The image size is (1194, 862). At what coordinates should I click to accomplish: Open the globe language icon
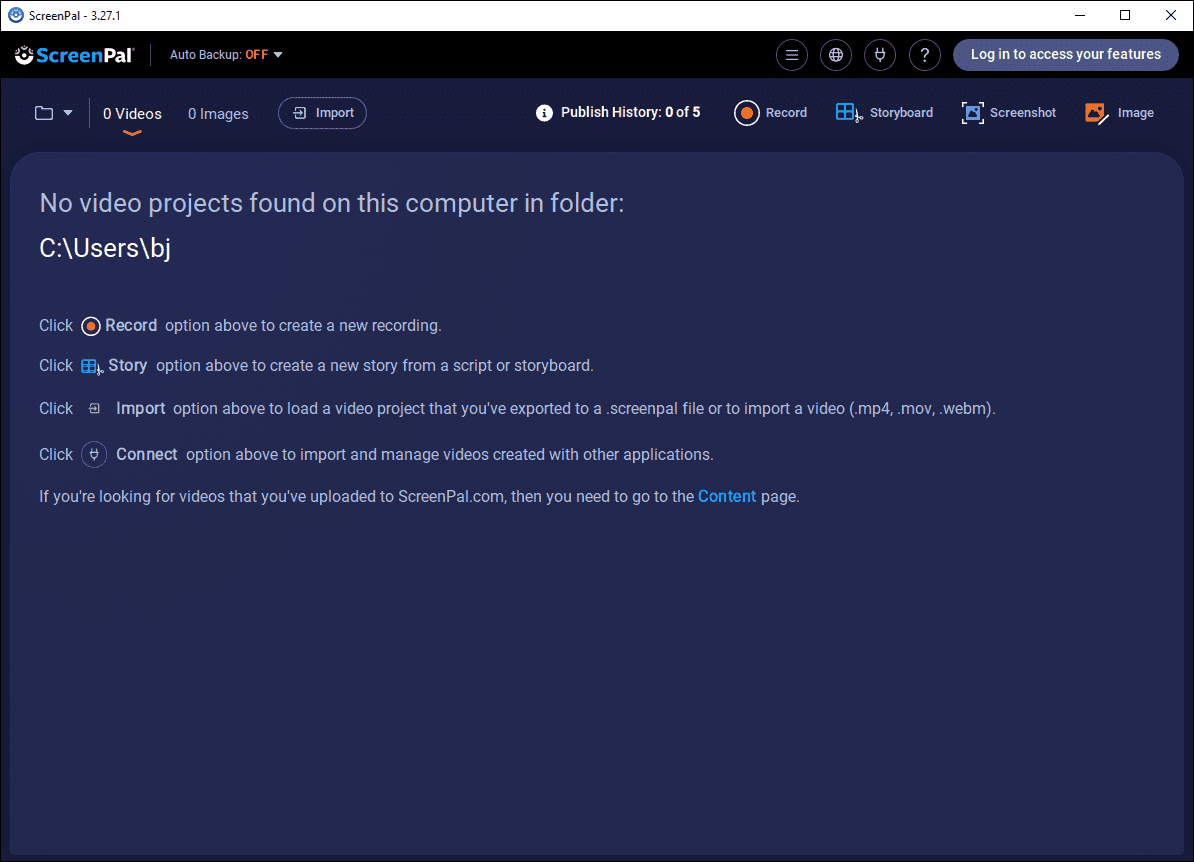[836, 55]
